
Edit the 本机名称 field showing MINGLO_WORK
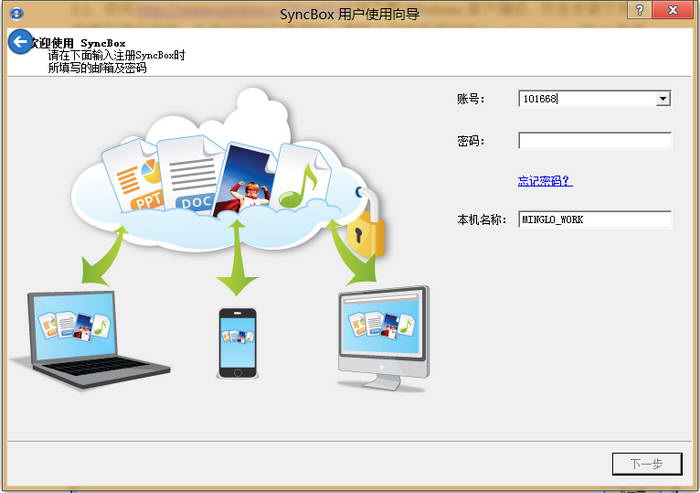coord(595,219)
